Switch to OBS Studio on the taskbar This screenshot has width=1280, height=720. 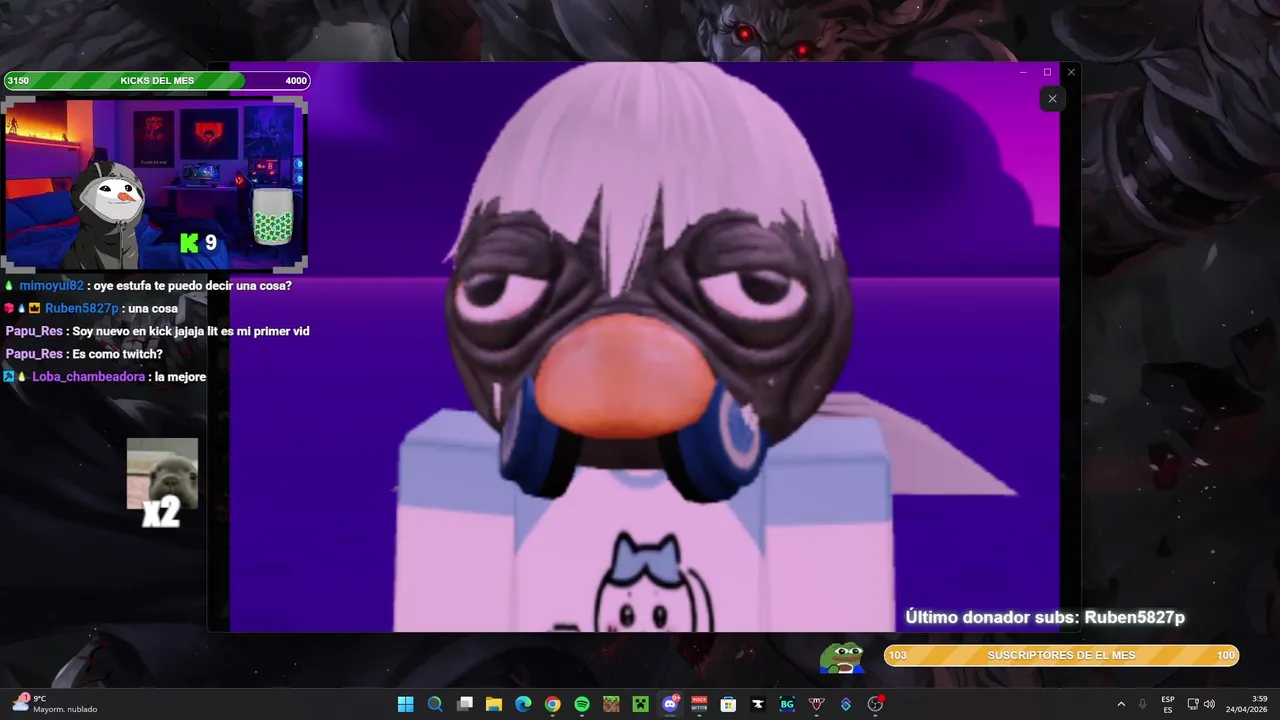pos(875,704)
